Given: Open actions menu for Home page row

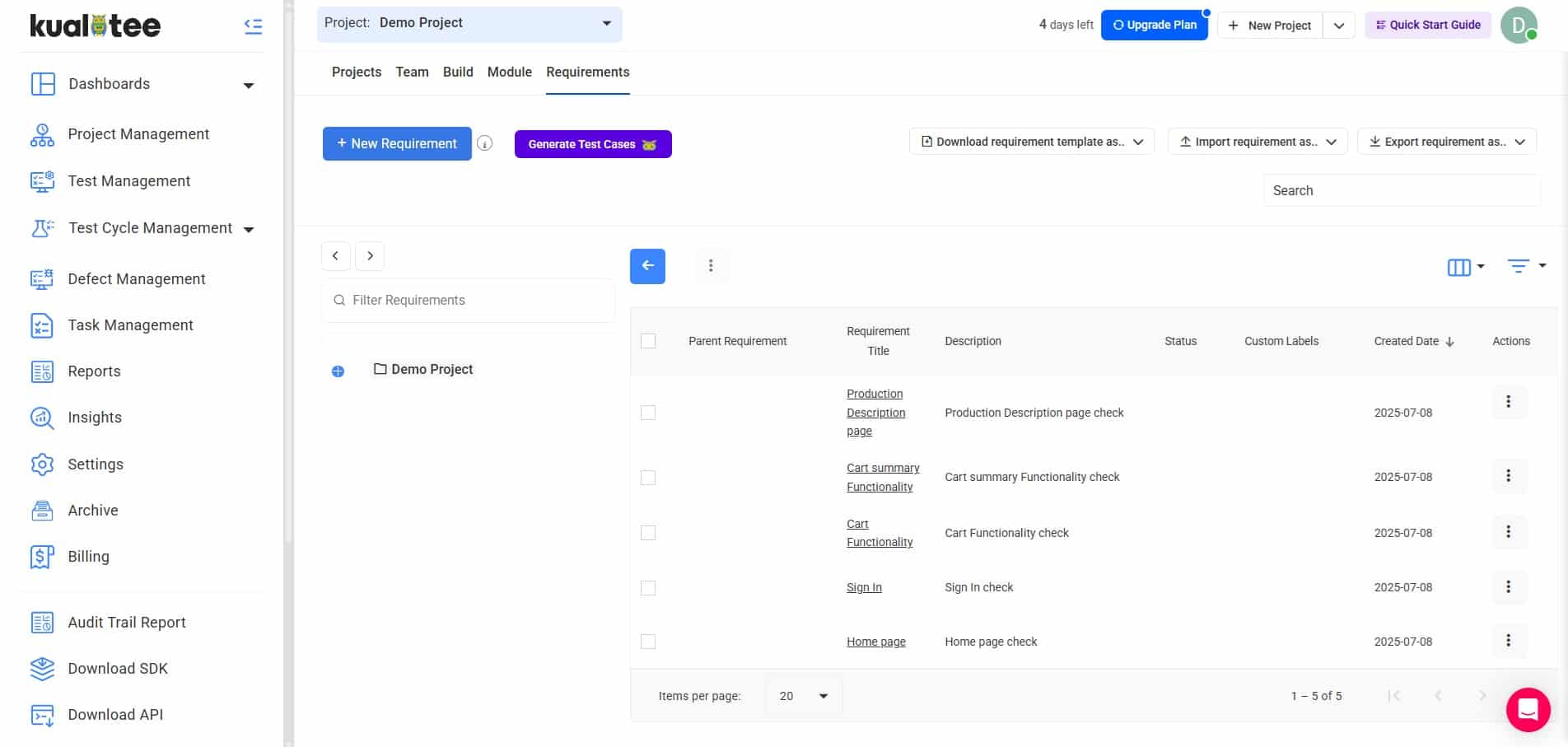Looking at the screenshot, I should coord(1509,641).
